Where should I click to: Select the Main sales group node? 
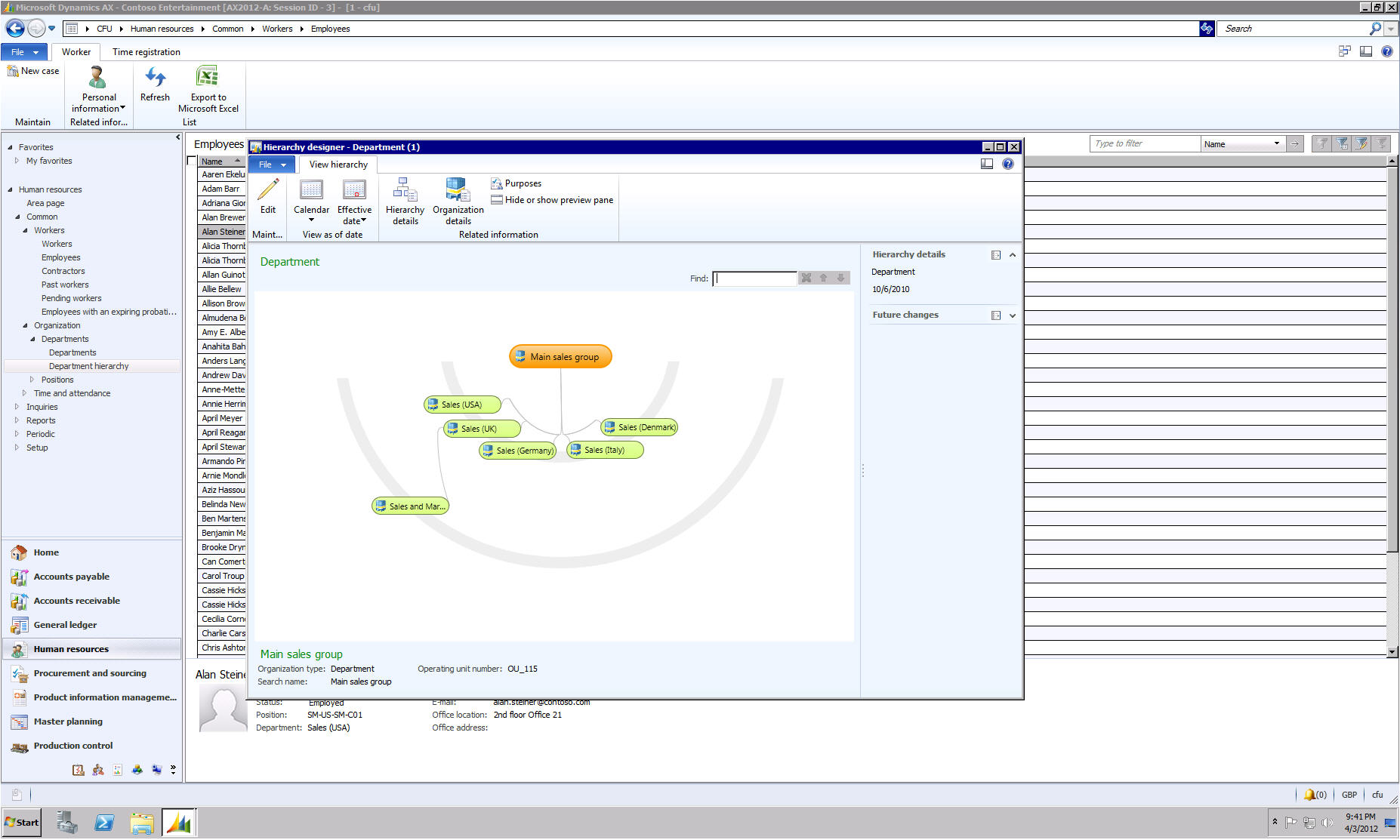pos(560,357)
